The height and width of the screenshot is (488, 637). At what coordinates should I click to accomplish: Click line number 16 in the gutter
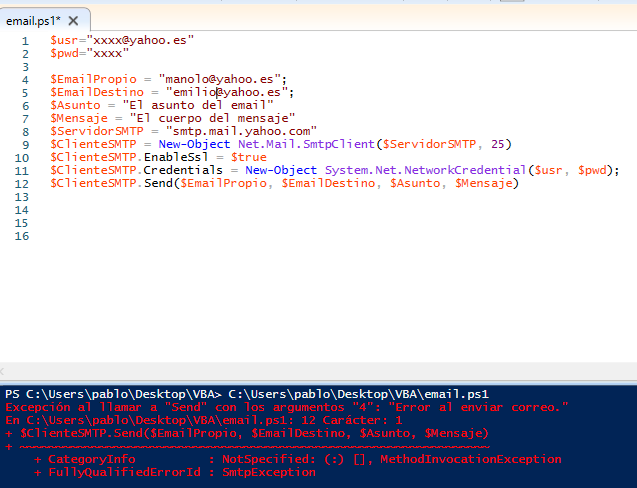tap(22, 235)
